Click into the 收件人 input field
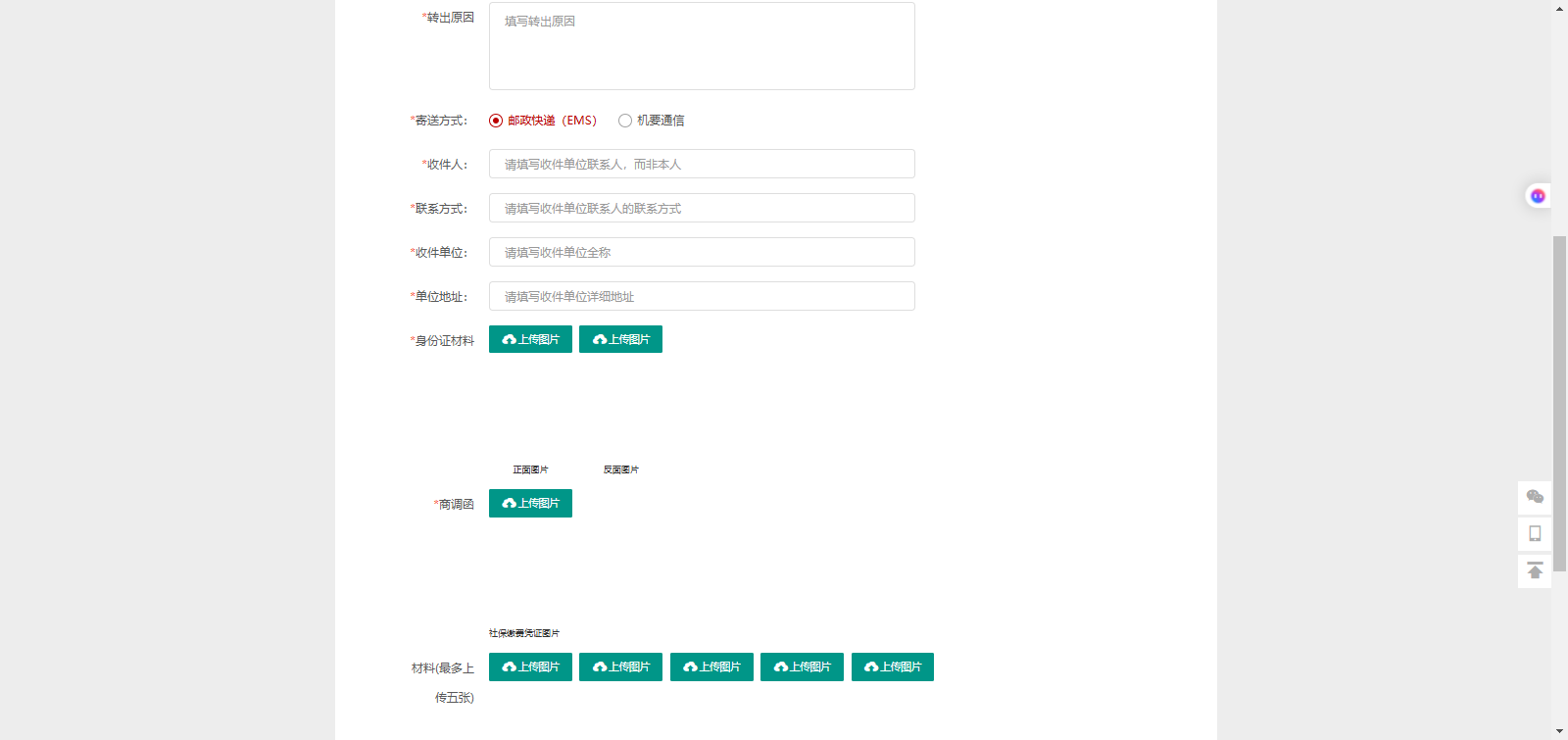 click(702, 164)
